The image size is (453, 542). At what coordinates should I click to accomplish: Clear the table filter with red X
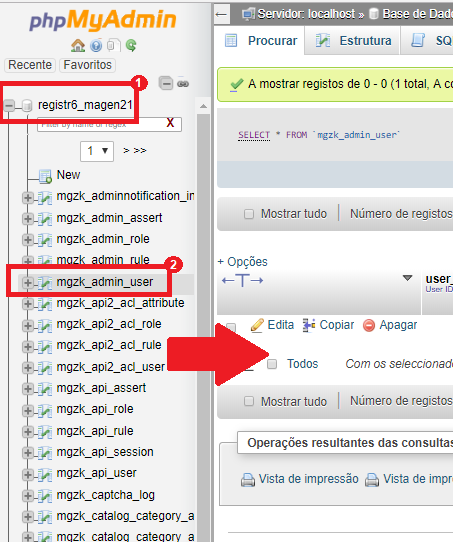coord(170,123)
